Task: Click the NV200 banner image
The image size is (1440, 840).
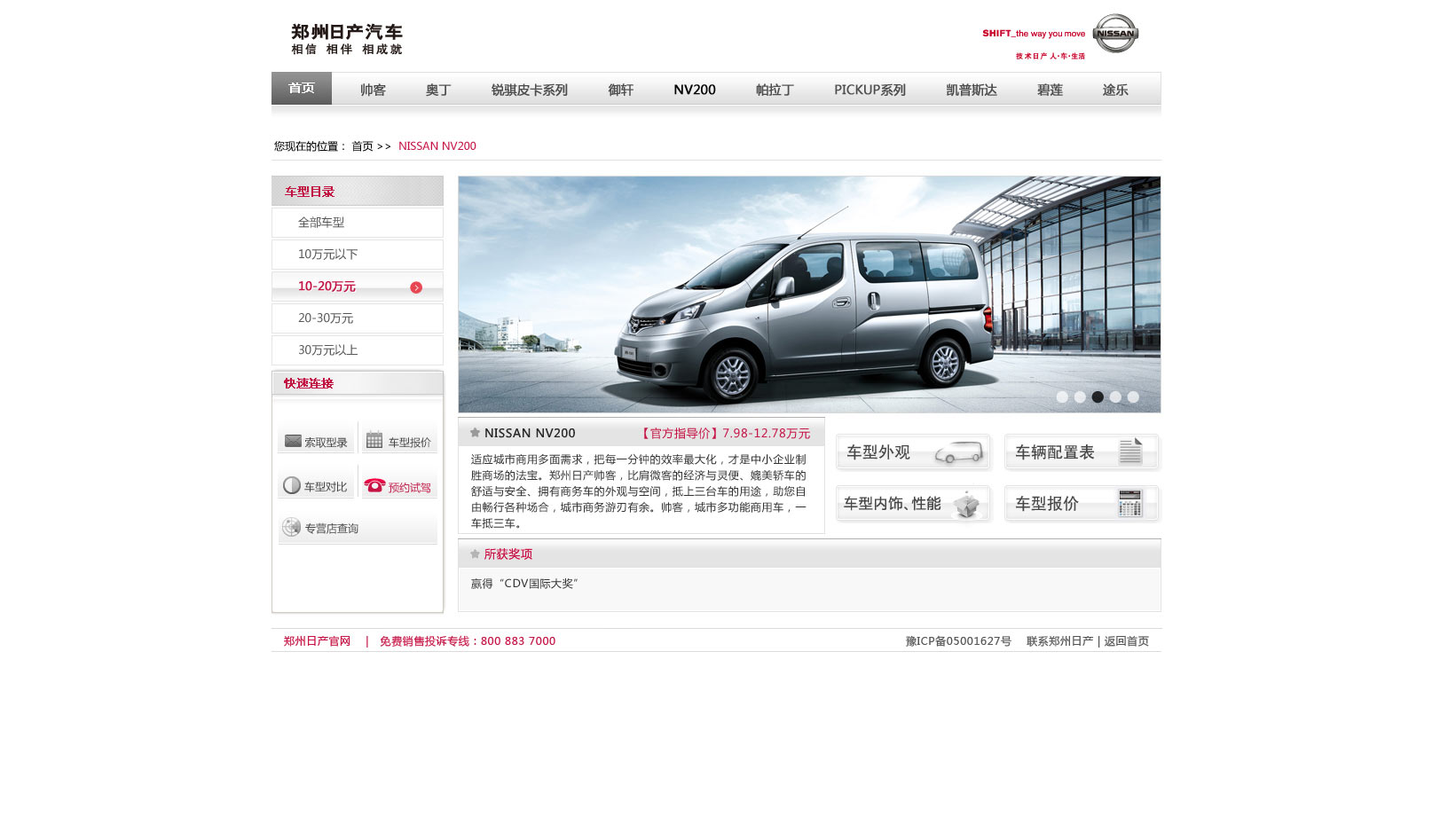Action: [x=809, y=294]
